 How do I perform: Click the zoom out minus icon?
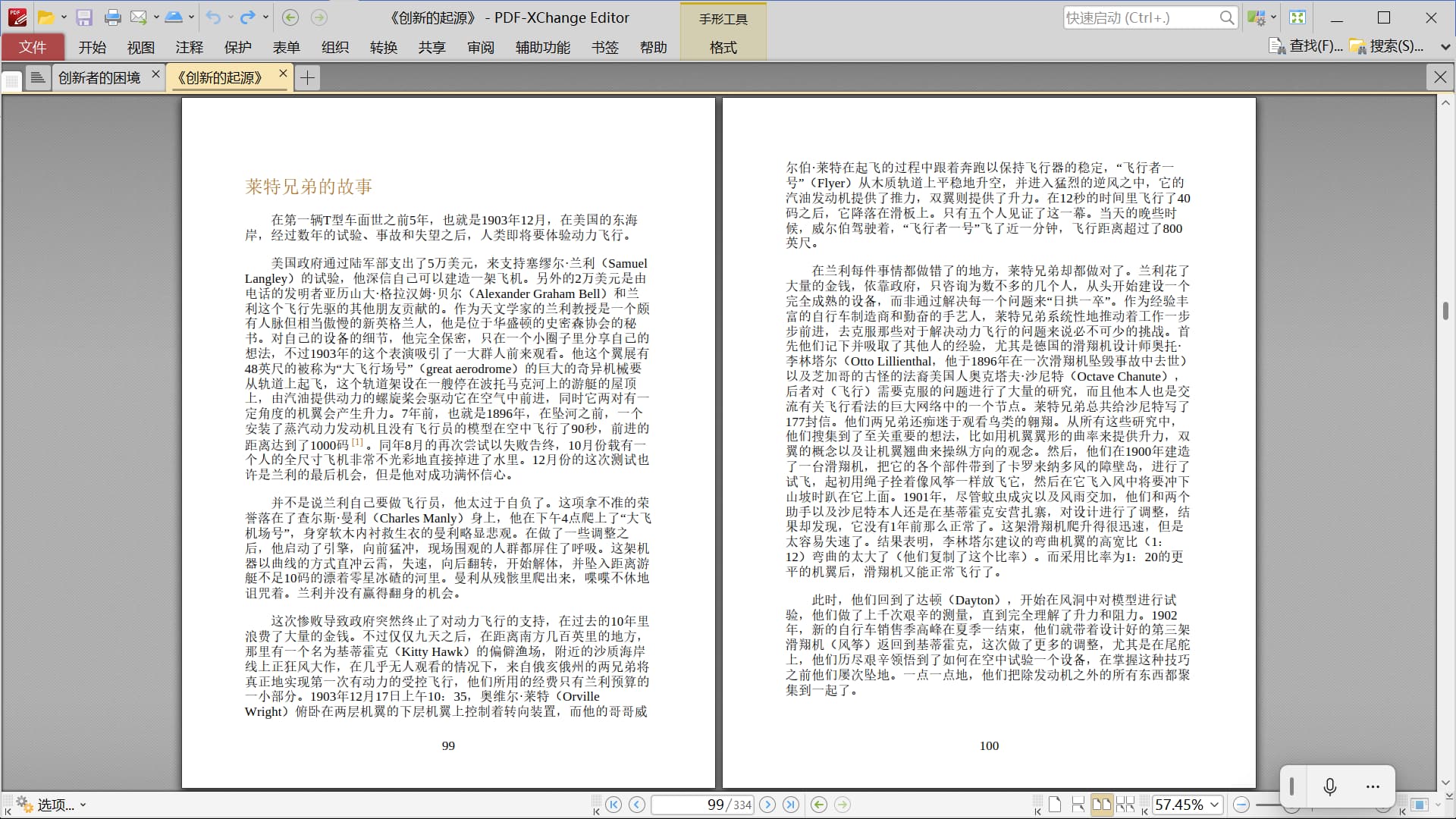coord(1241,805)
